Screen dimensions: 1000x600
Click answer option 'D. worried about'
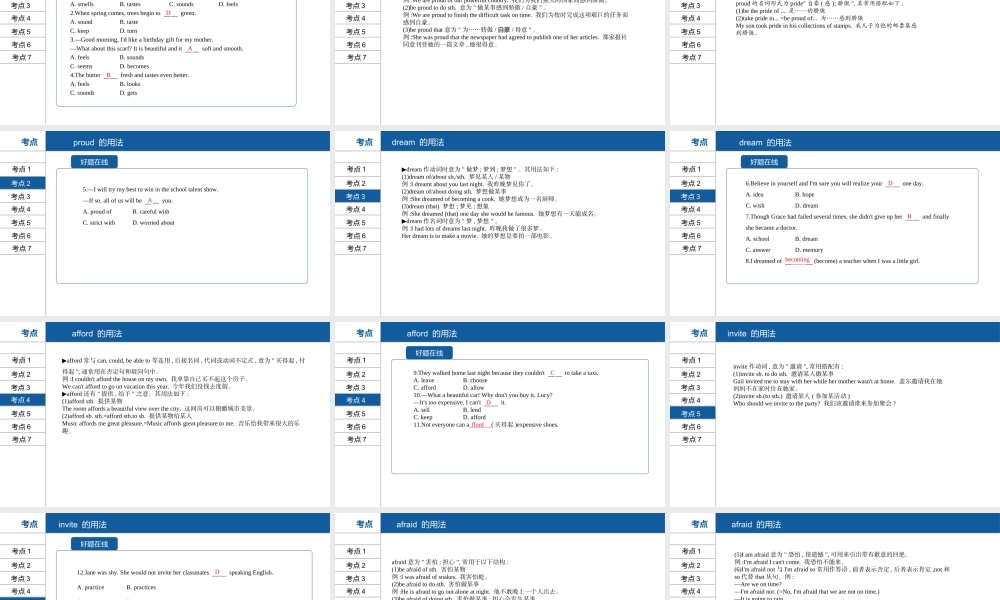153,223
